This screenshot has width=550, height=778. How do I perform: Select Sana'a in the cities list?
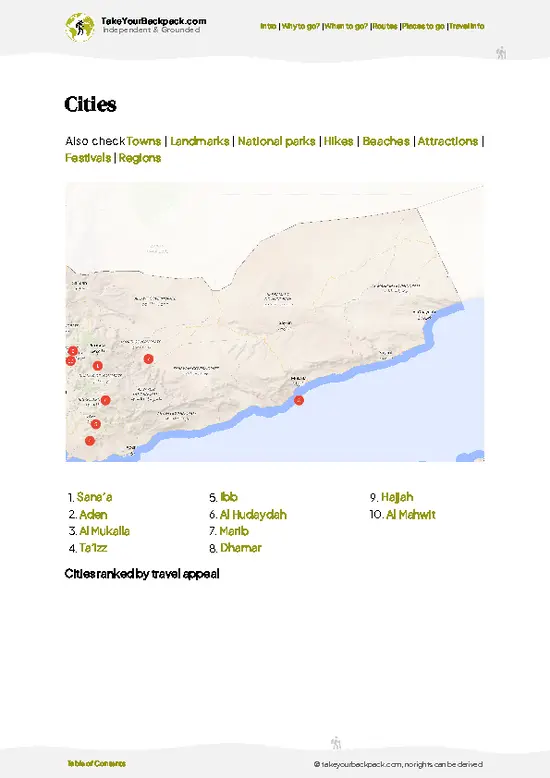[94, 497]
